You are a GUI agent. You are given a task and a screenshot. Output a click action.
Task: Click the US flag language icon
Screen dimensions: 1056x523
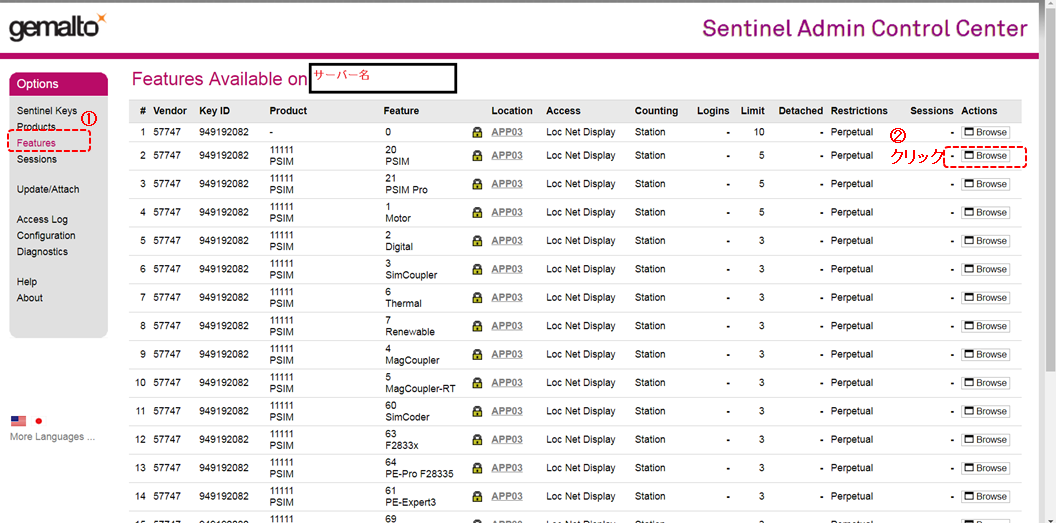18,421
